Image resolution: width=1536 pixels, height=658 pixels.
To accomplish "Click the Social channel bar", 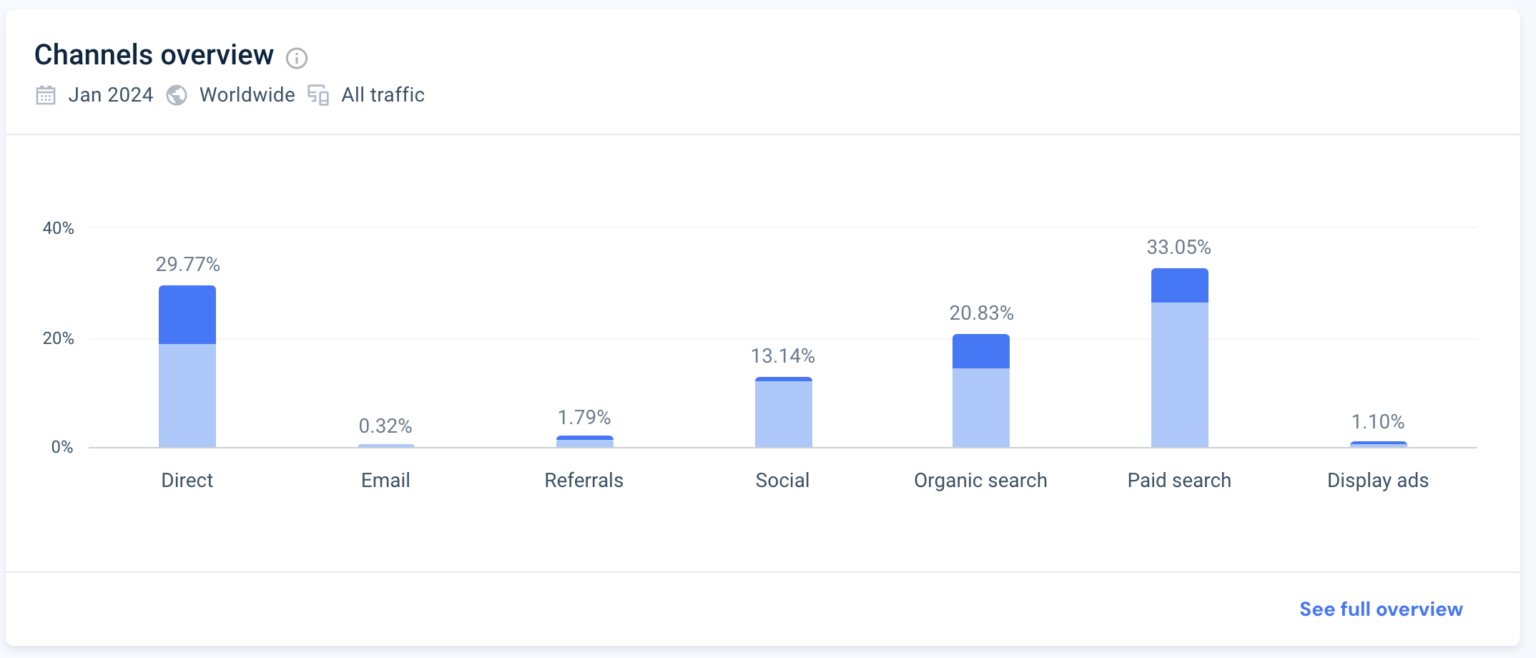I will tap(783, 410).
